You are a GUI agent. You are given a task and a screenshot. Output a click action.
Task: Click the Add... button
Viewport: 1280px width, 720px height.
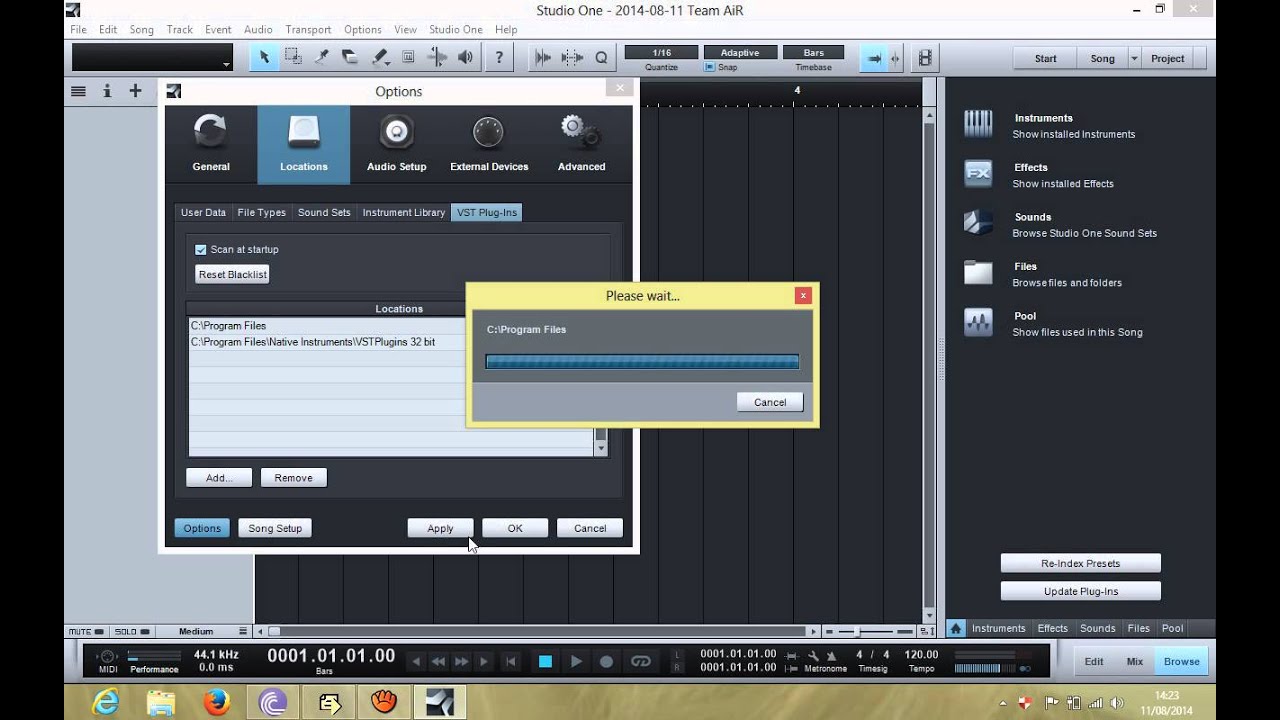(x=219, y=477)
